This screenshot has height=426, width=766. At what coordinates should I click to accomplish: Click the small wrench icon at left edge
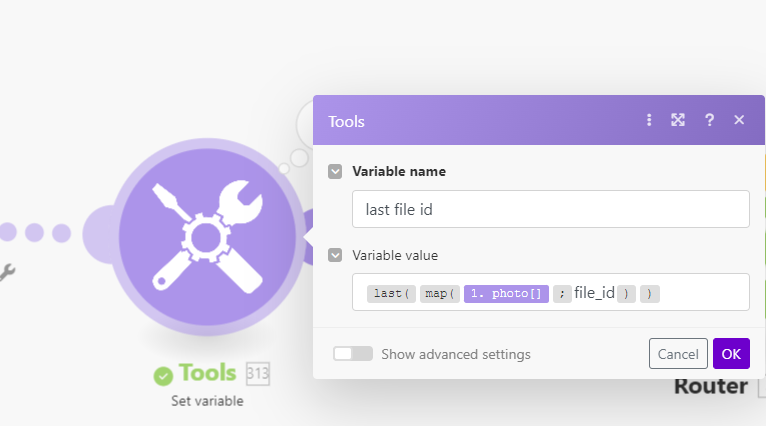5,272
